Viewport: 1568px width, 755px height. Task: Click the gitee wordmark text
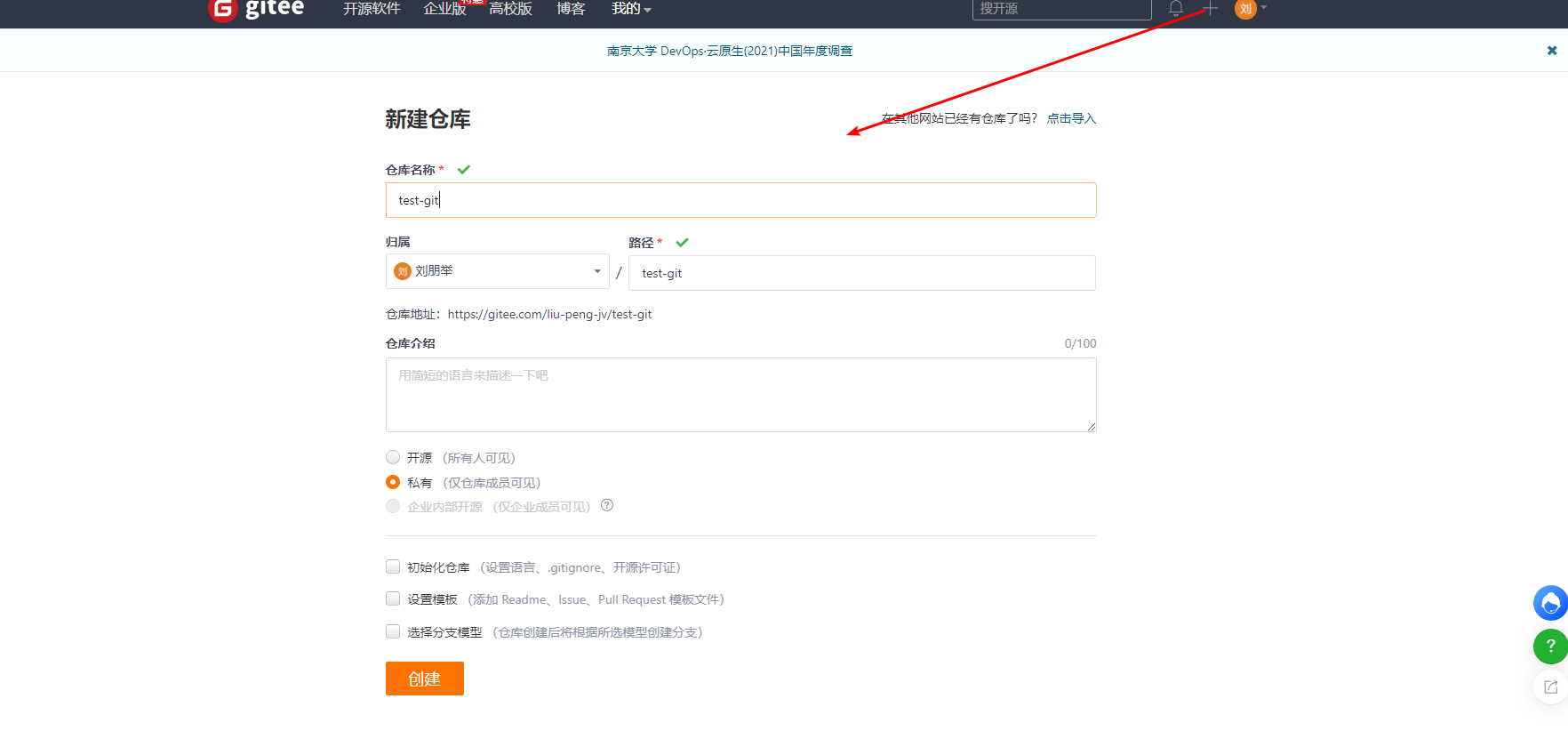(x=275, y=8)
